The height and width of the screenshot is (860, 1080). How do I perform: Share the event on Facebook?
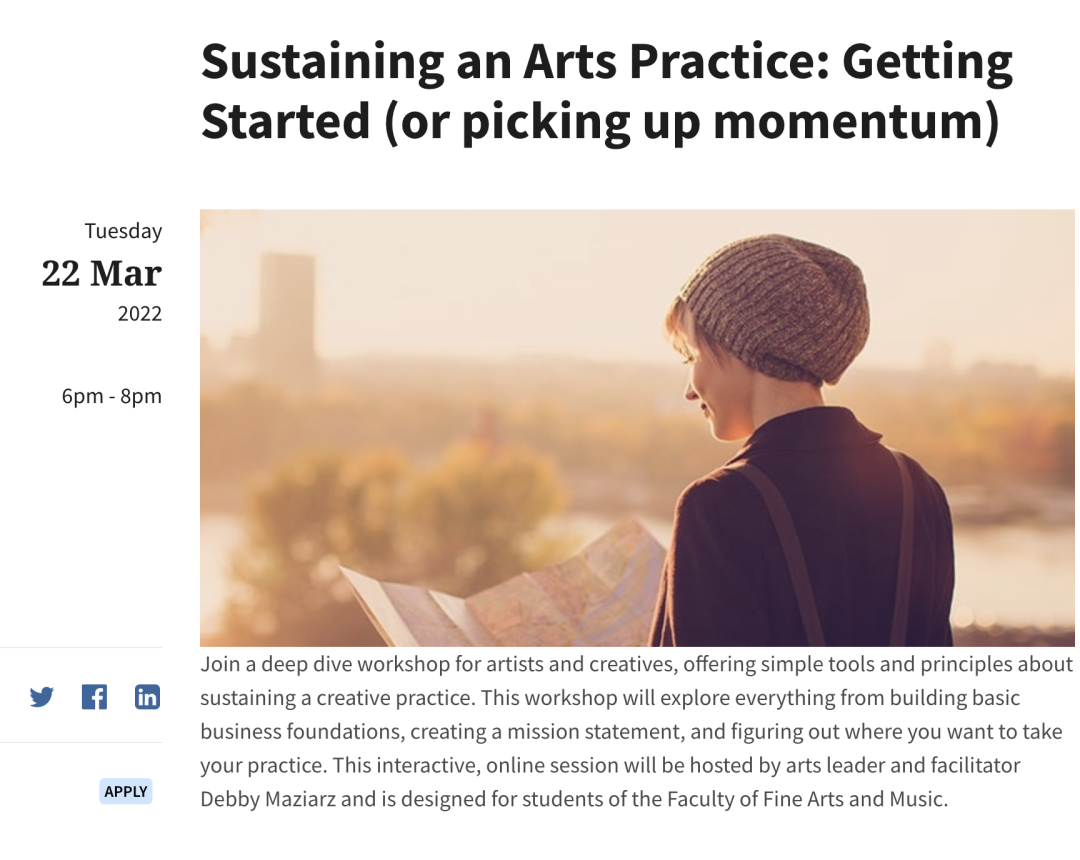[94, 697]
